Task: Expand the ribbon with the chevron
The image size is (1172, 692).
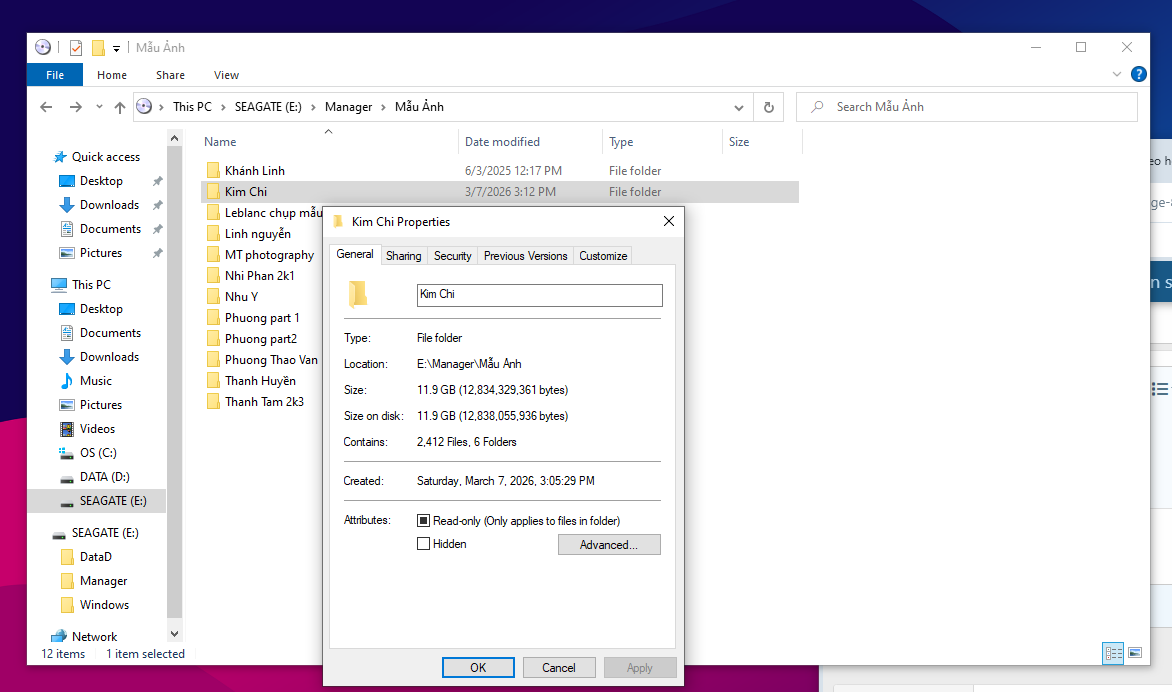Action: tap(1117, 74)
